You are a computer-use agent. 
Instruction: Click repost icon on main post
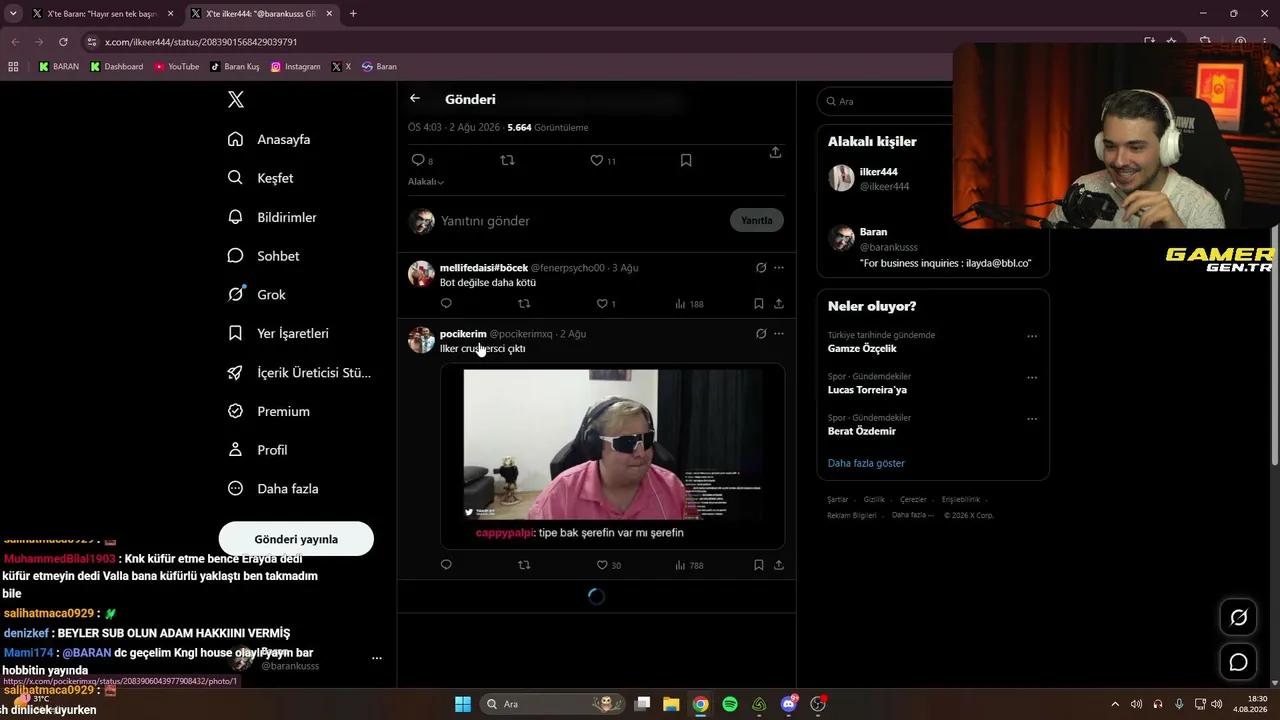[x=507, y=160]
